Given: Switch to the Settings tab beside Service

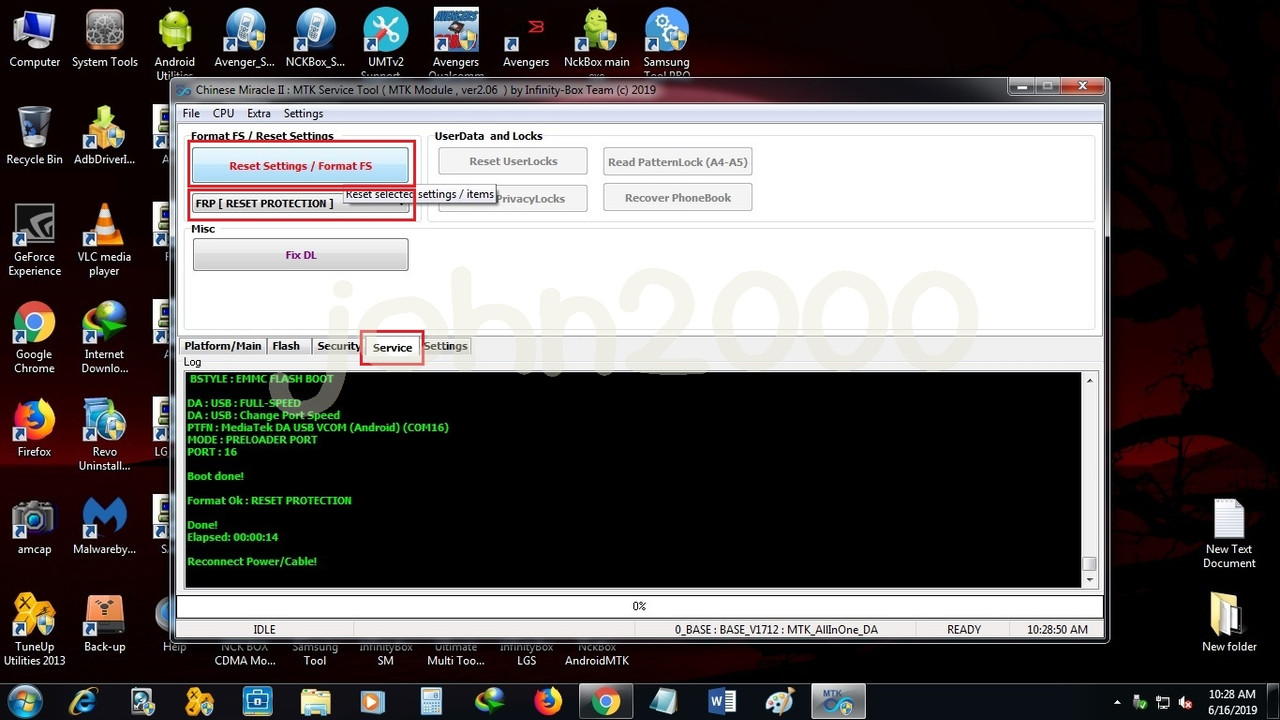Looking at the screenshot, I should (446, 346).
